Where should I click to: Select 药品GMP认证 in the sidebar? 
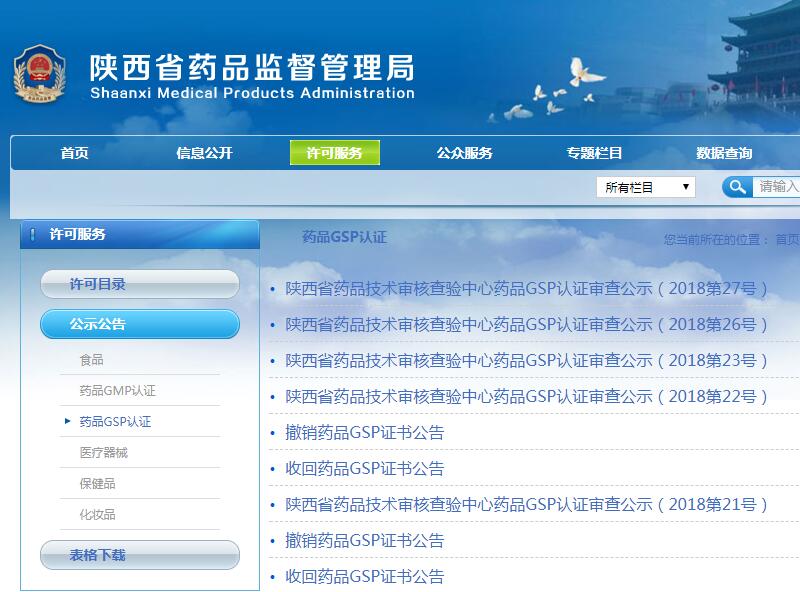coord(118,391)
